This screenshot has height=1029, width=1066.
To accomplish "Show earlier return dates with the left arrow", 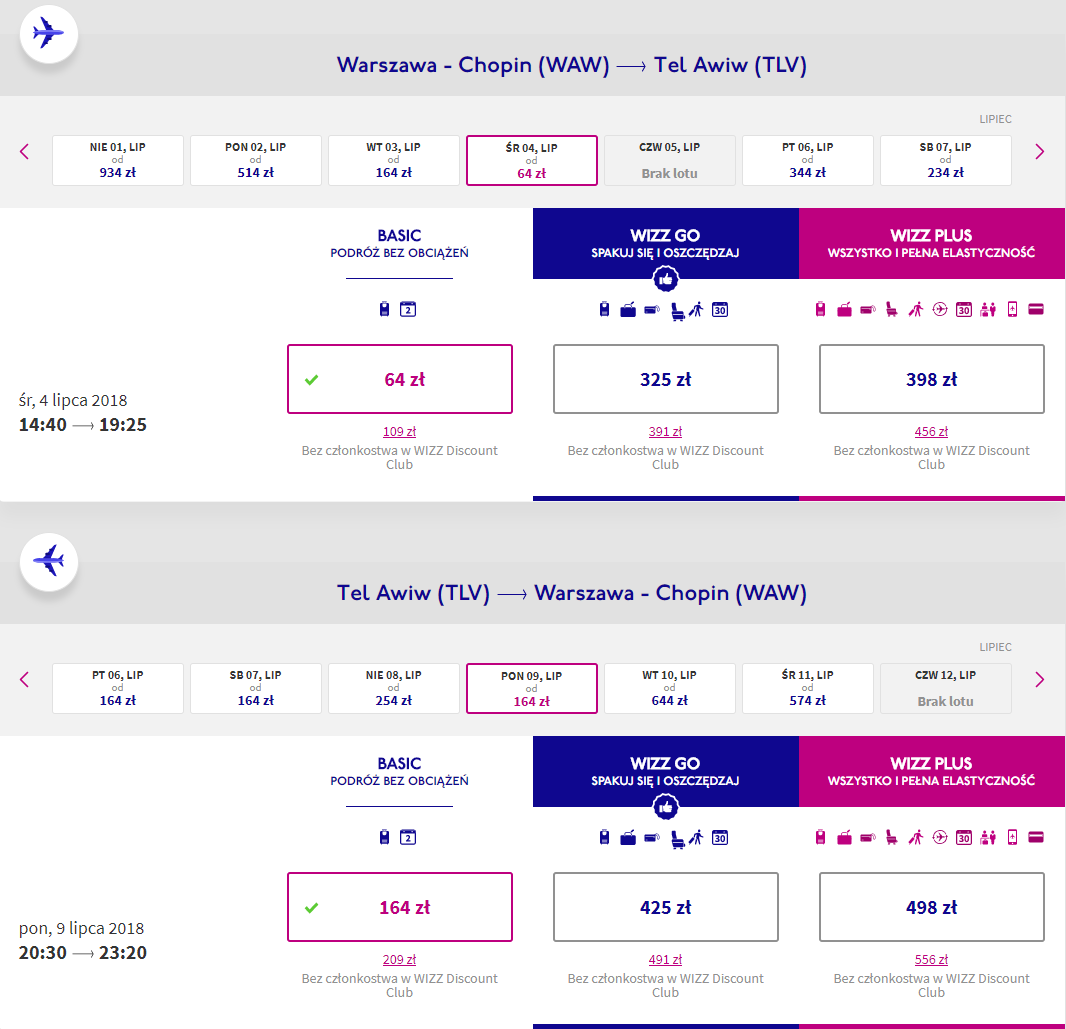I will point(25,680).
